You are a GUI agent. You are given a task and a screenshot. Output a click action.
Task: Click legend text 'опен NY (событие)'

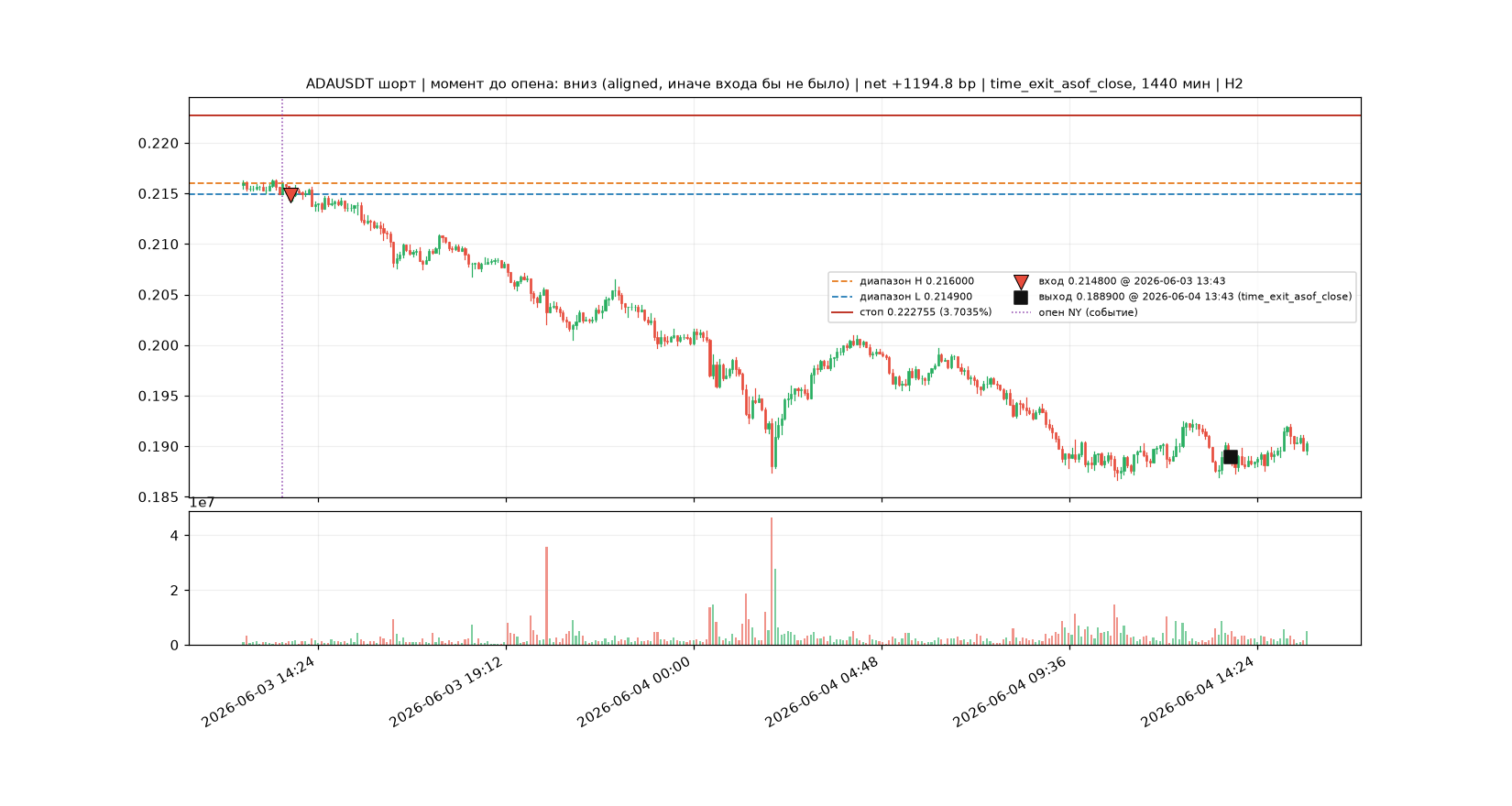tap(1088, 312)
